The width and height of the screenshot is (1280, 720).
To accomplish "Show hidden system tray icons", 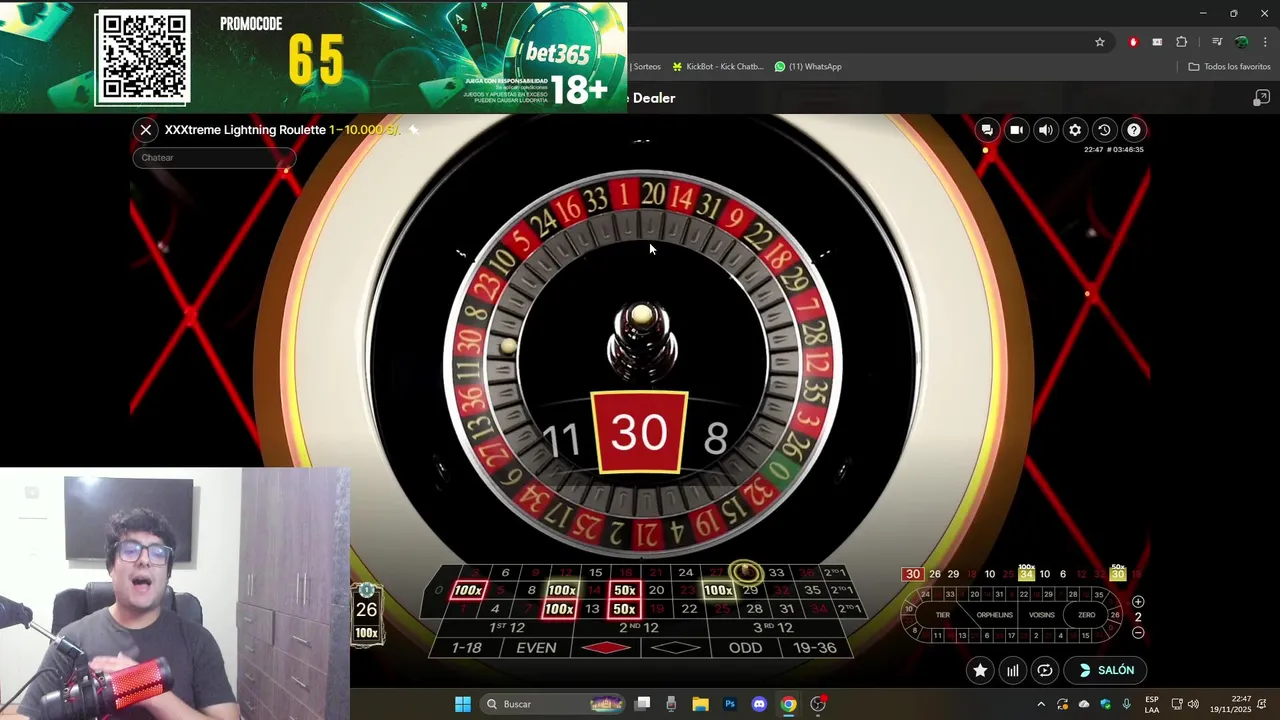I will tap(1041, 704).
